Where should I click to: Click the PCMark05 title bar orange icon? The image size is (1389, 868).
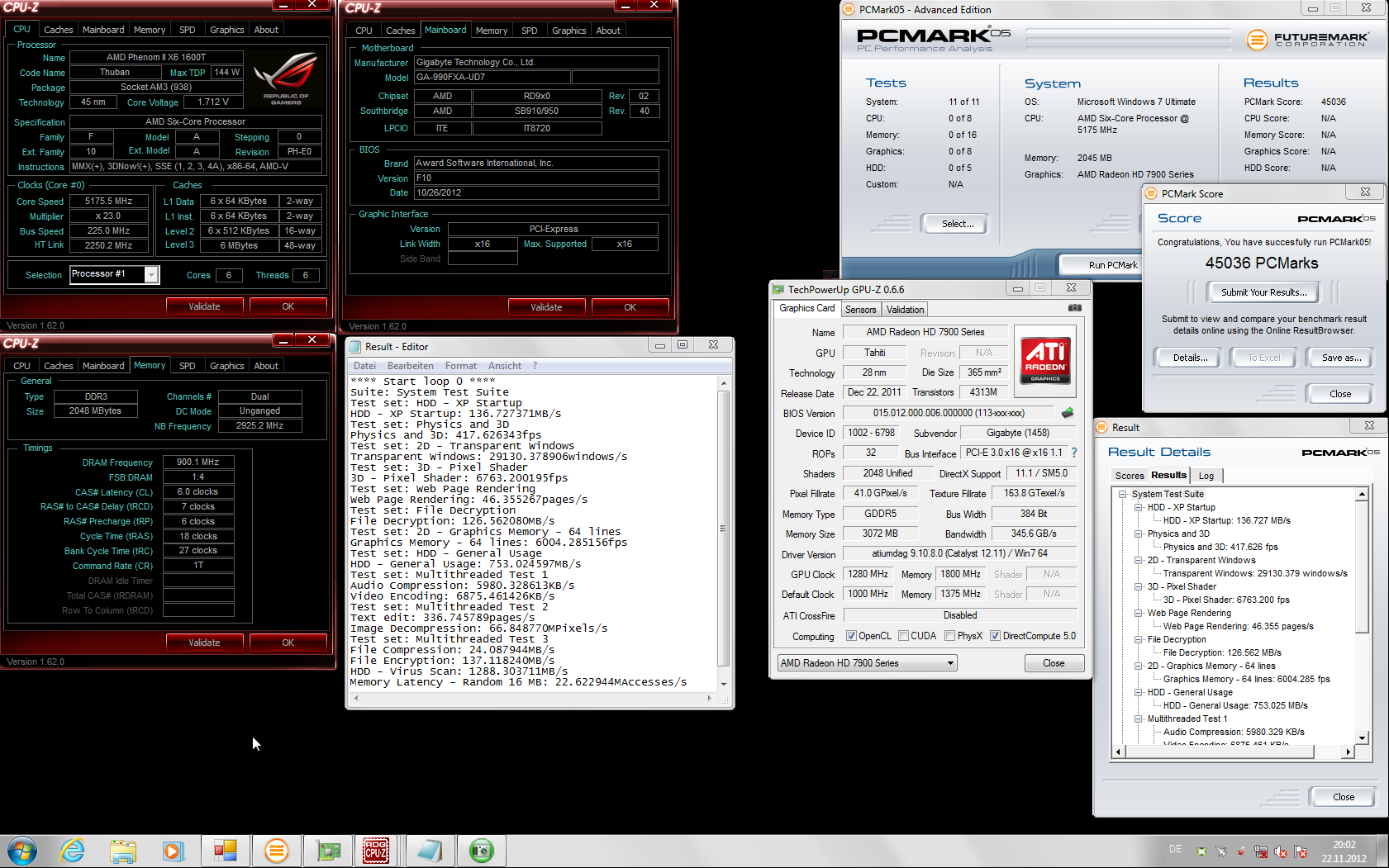tap(849, 10)
